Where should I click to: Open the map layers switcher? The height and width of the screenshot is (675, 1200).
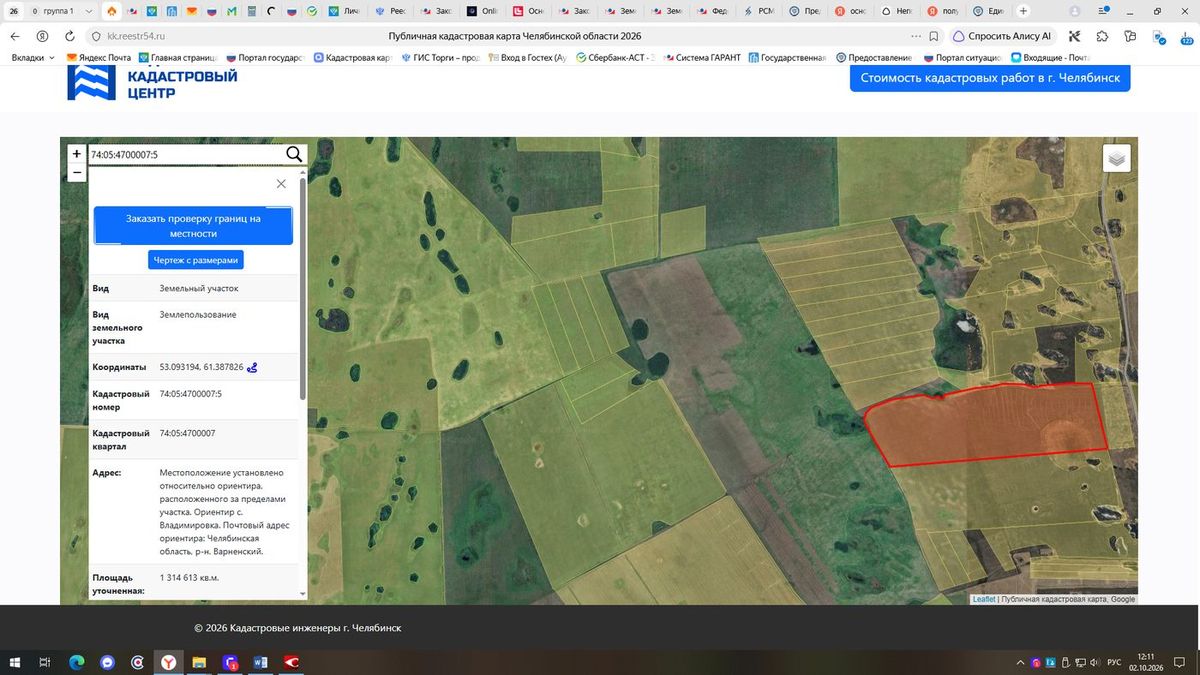coord(1117,158)
